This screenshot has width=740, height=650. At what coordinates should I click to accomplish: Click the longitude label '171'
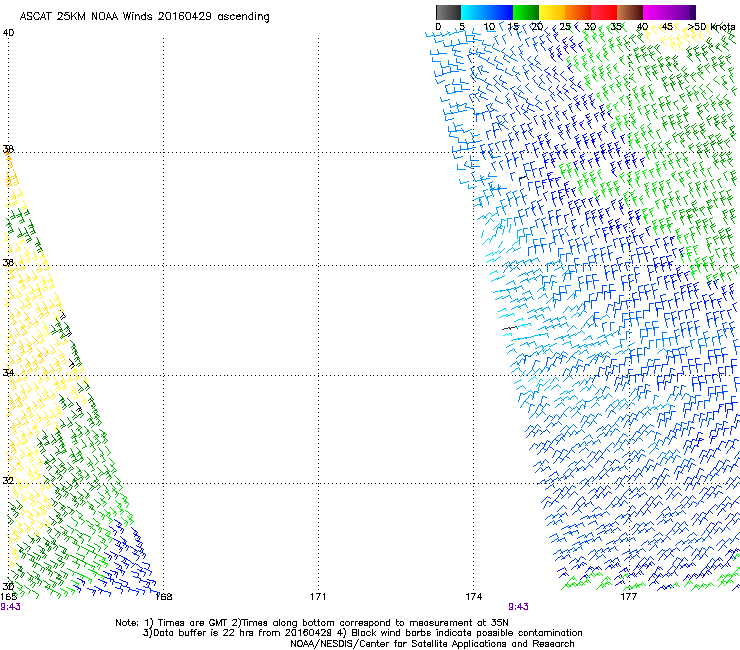click(x=318, y=597)
